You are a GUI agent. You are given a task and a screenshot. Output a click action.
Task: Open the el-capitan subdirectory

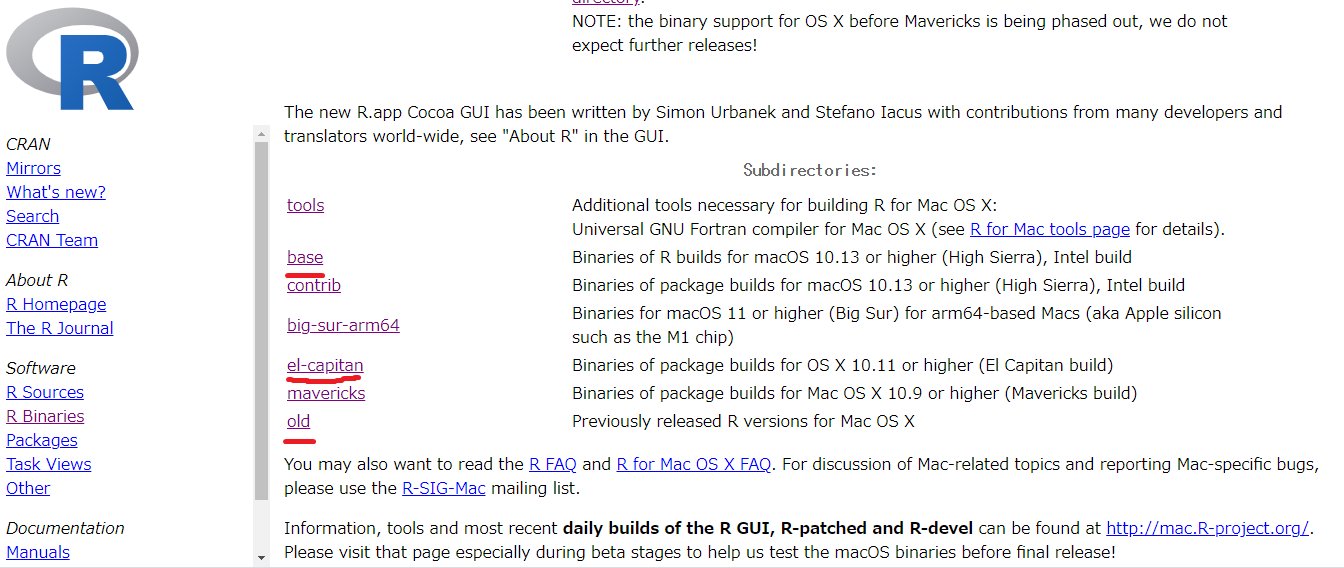pyautogui.click(x=325, y=365)
